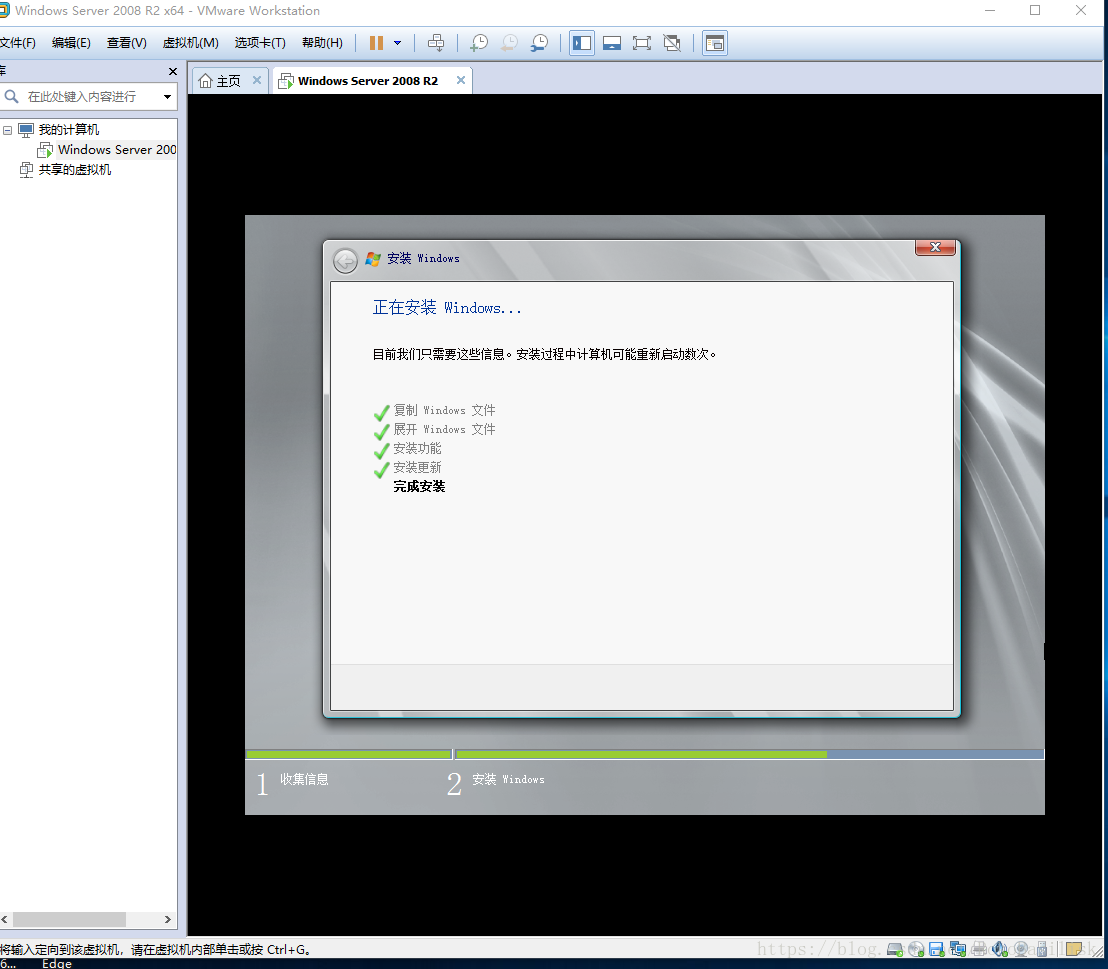Click the network adapter status icon
The width and height of the screenshot is (1108, 969).
(x=957, y=949)
